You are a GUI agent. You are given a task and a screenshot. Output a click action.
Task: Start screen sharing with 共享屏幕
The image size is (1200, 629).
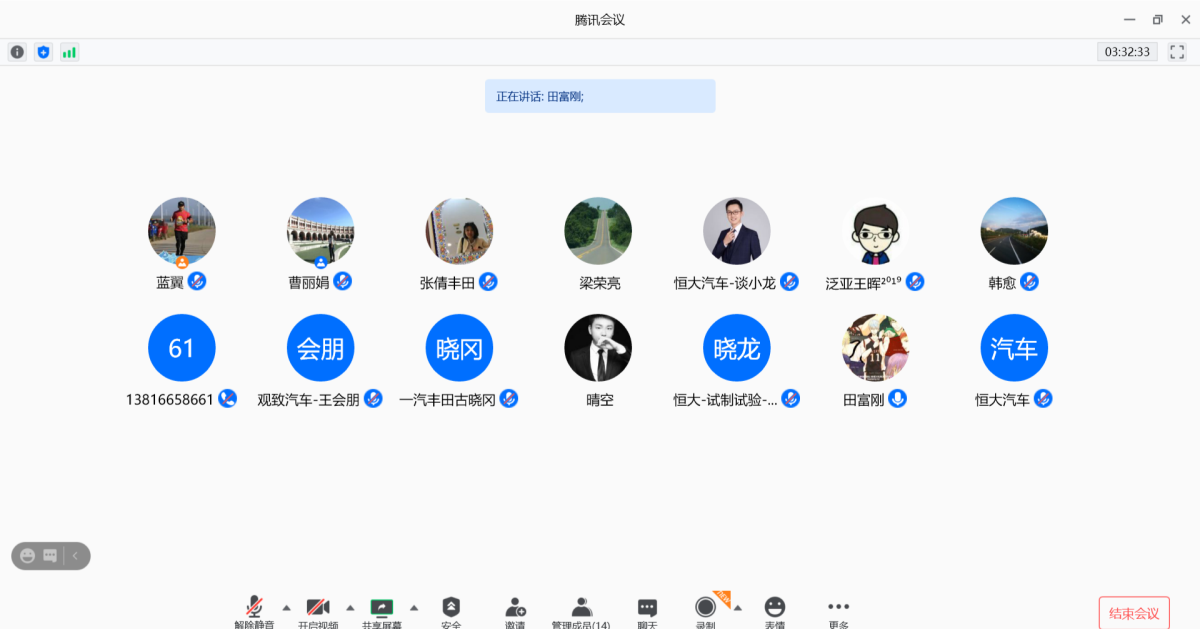tap(381, 609)
